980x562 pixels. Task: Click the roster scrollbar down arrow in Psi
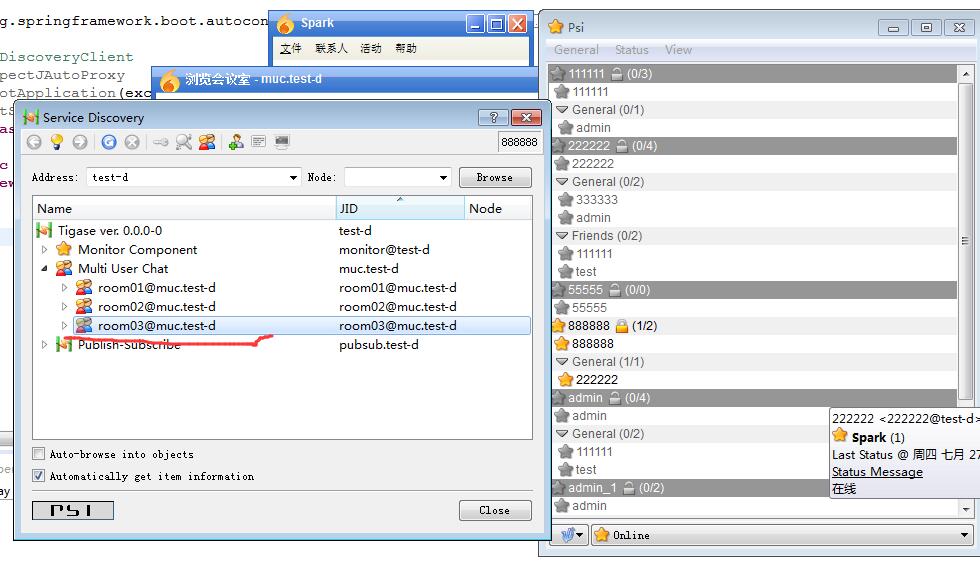(x=966, y=509)
